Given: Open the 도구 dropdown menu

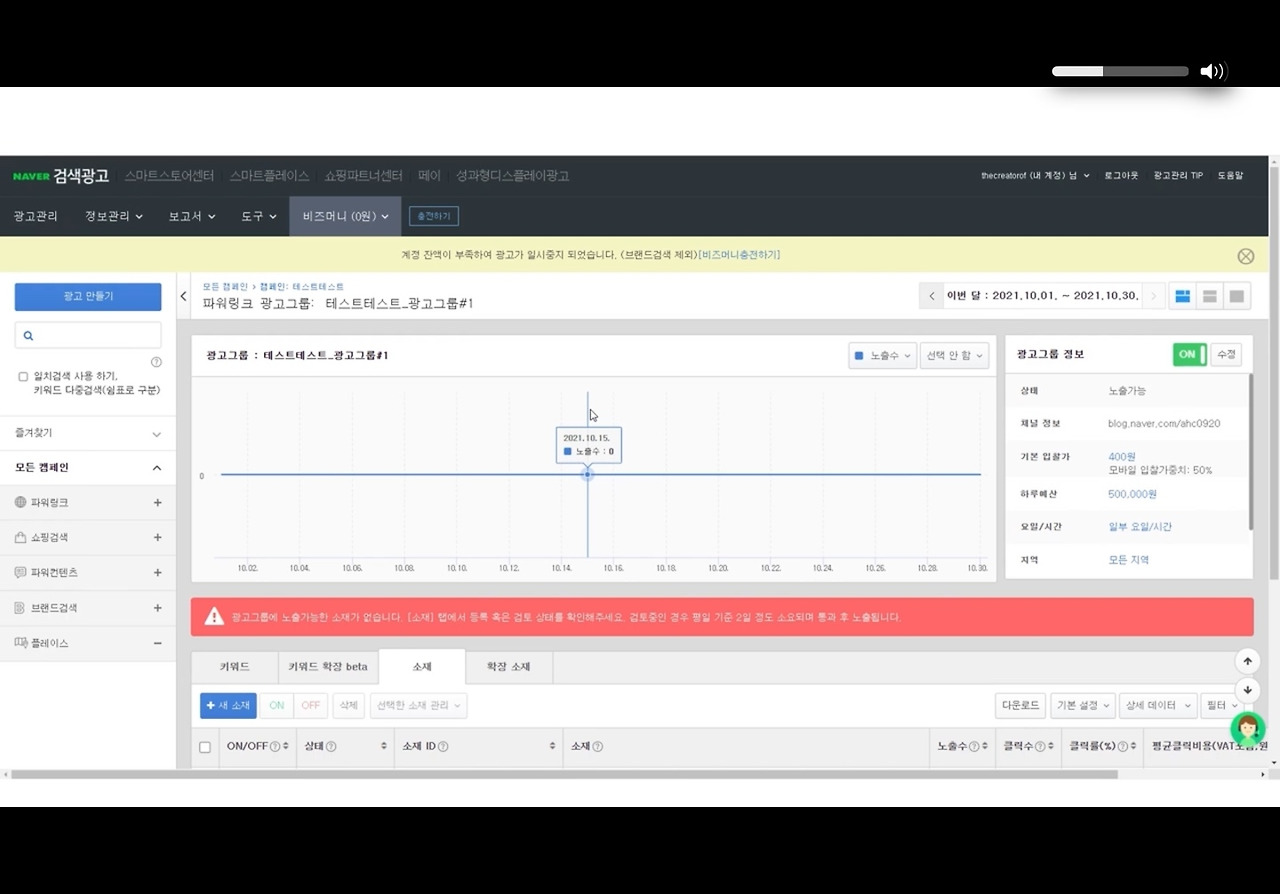Looking at the screenshot, I should point(259,216).
